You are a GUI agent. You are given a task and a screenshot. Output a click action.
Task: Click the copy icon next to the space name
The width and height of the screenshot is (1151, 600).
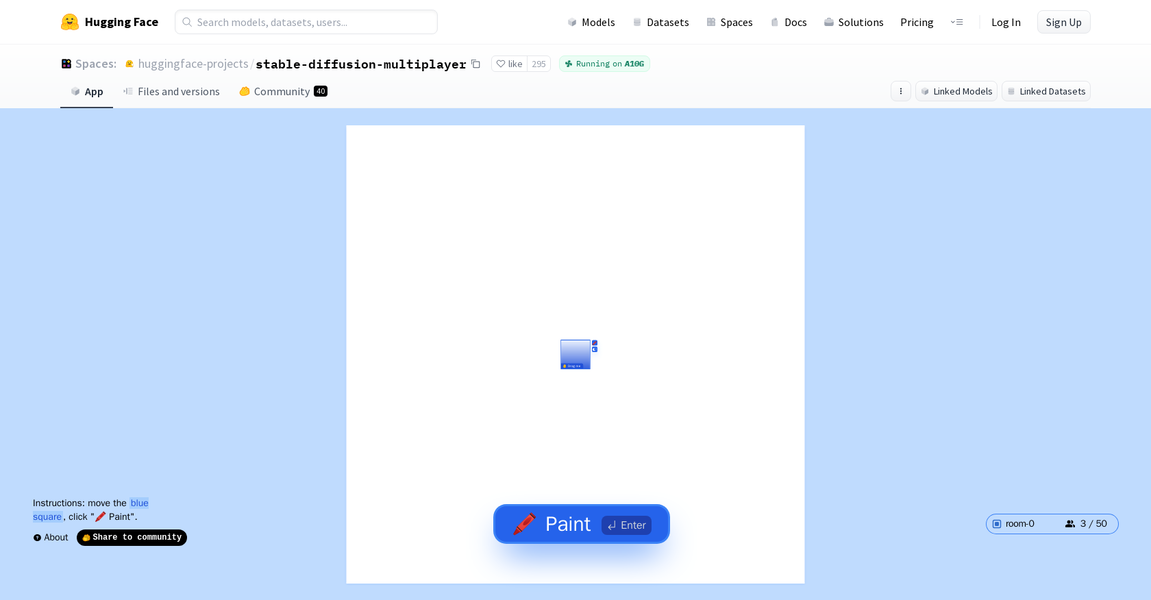click(476, 63)
